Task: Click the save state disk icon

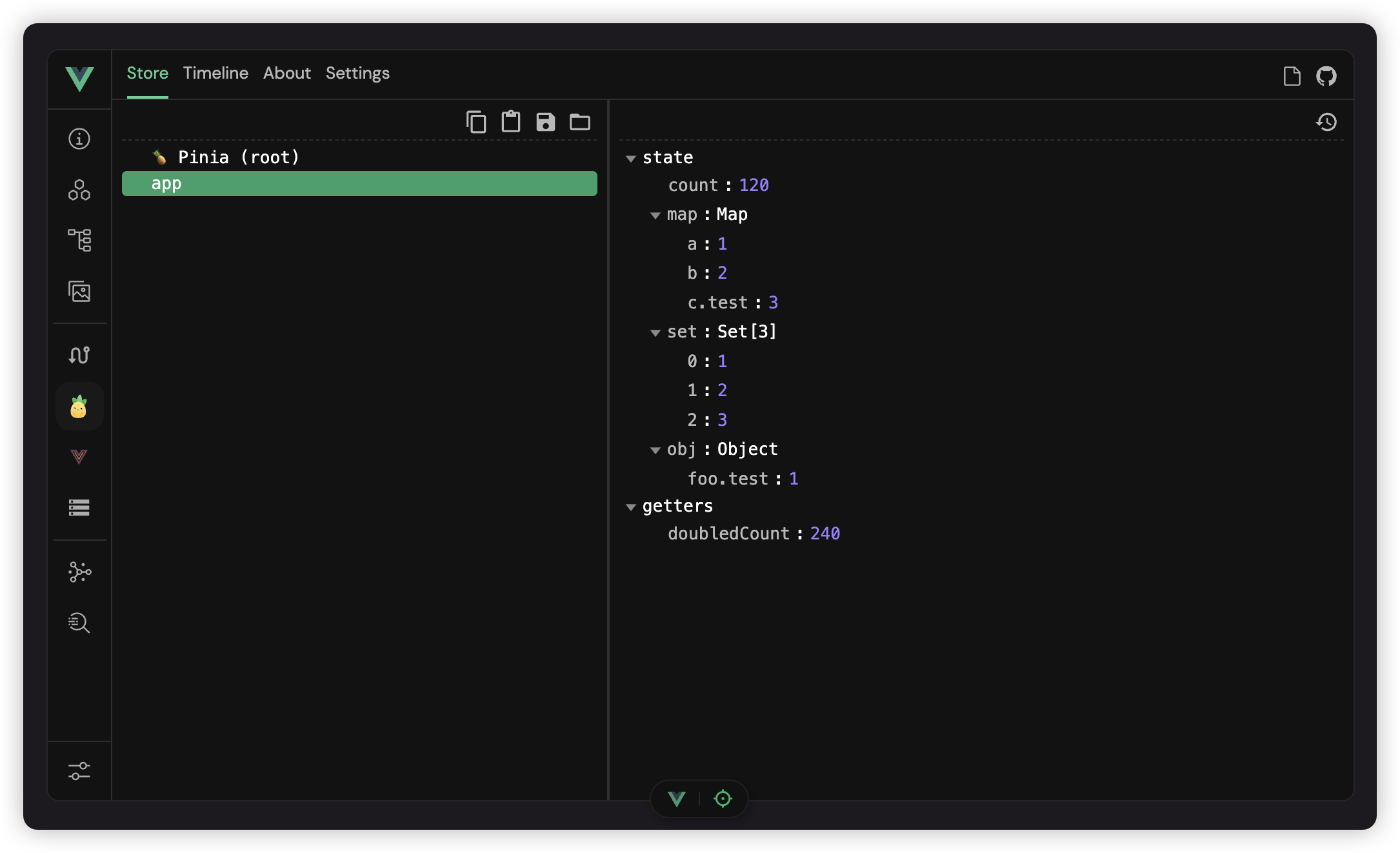Action: 546,122
